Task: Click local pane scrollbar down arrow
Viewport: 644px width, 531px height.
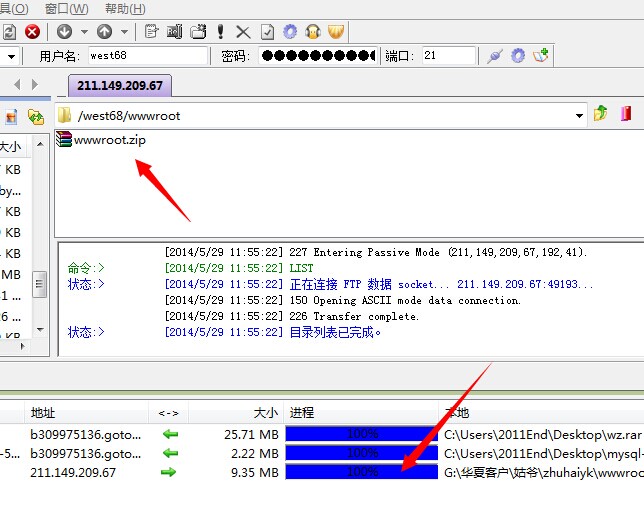Action: (40, 330)
